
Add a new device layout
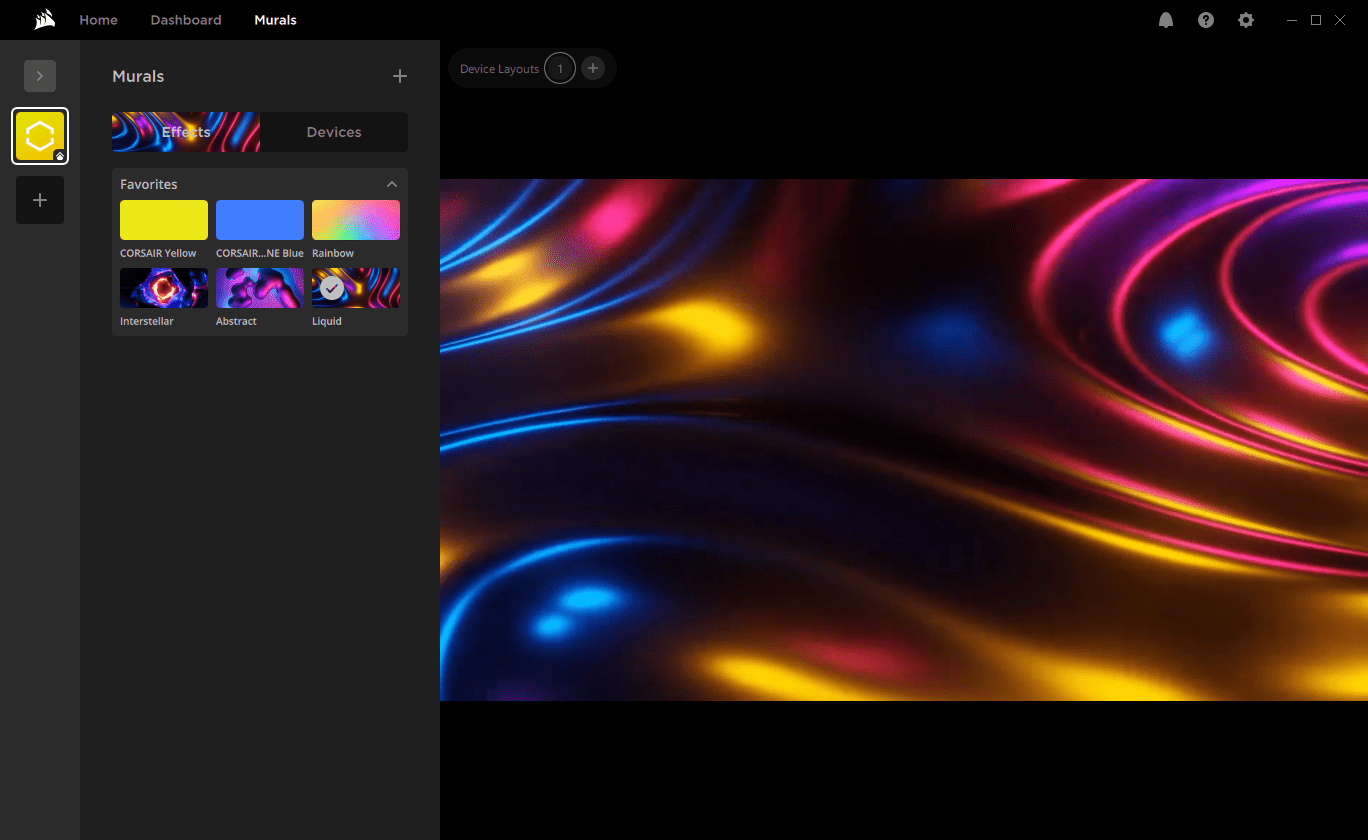coord(593,68)
